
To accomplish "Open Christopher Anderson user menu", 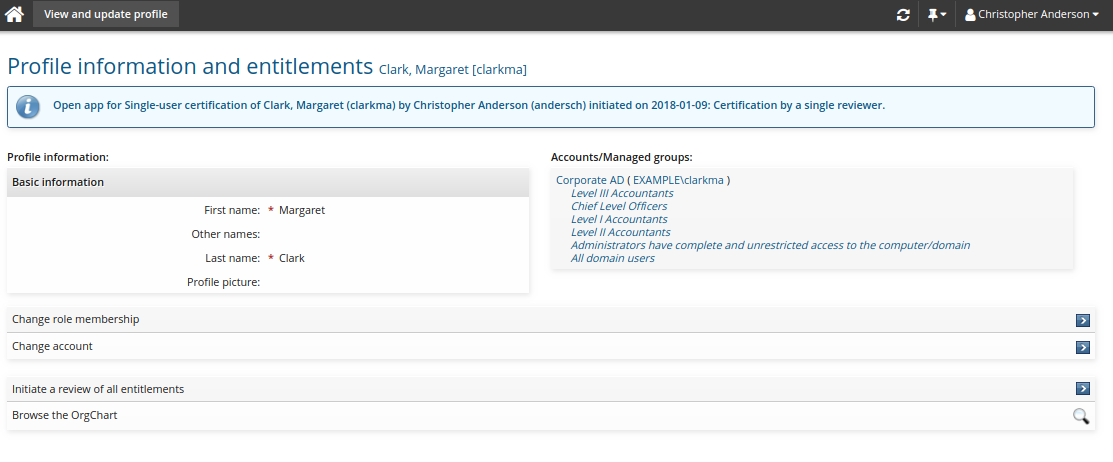I will [1032, 15].
